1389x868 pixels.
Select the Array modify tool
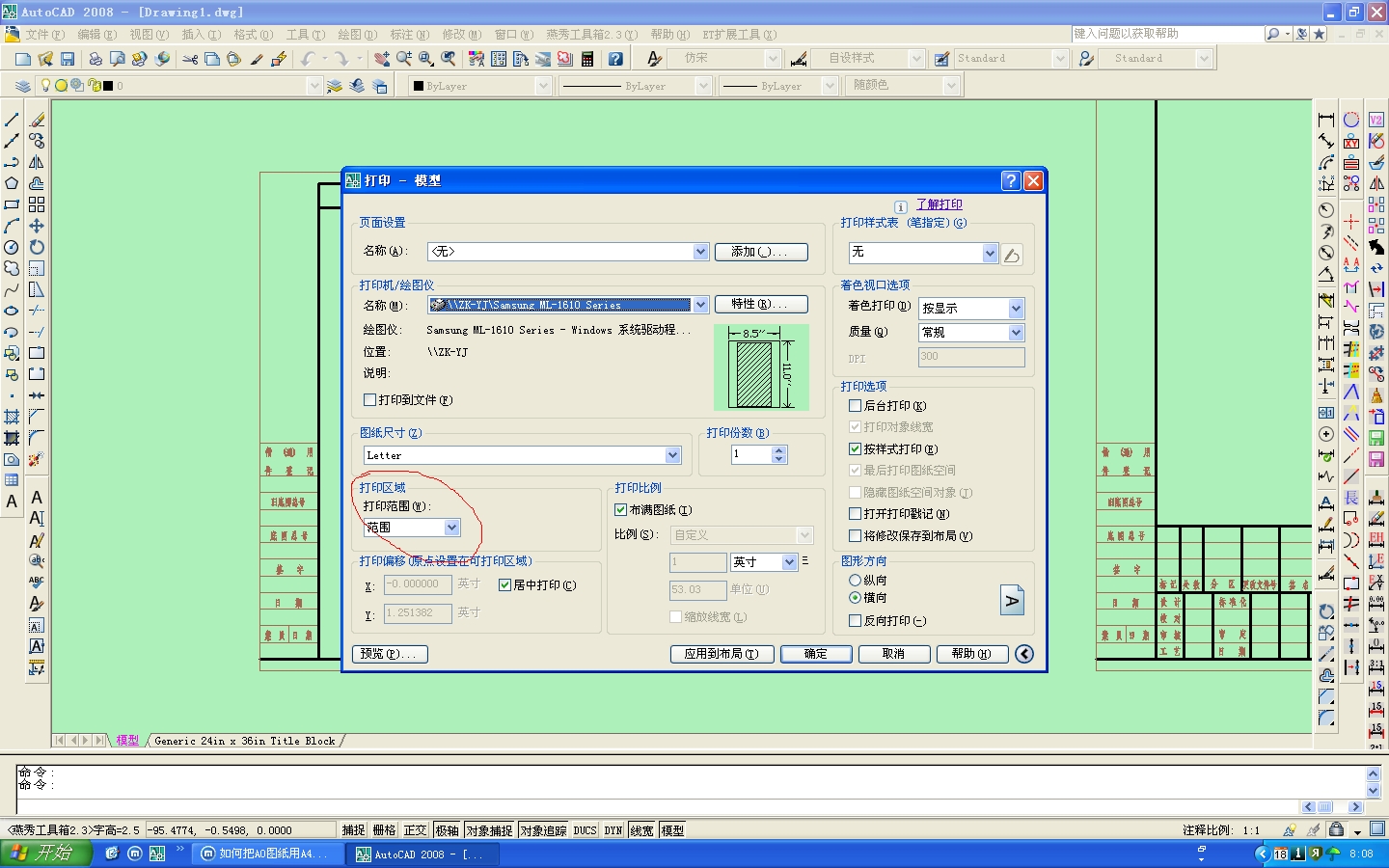[37, 204]
